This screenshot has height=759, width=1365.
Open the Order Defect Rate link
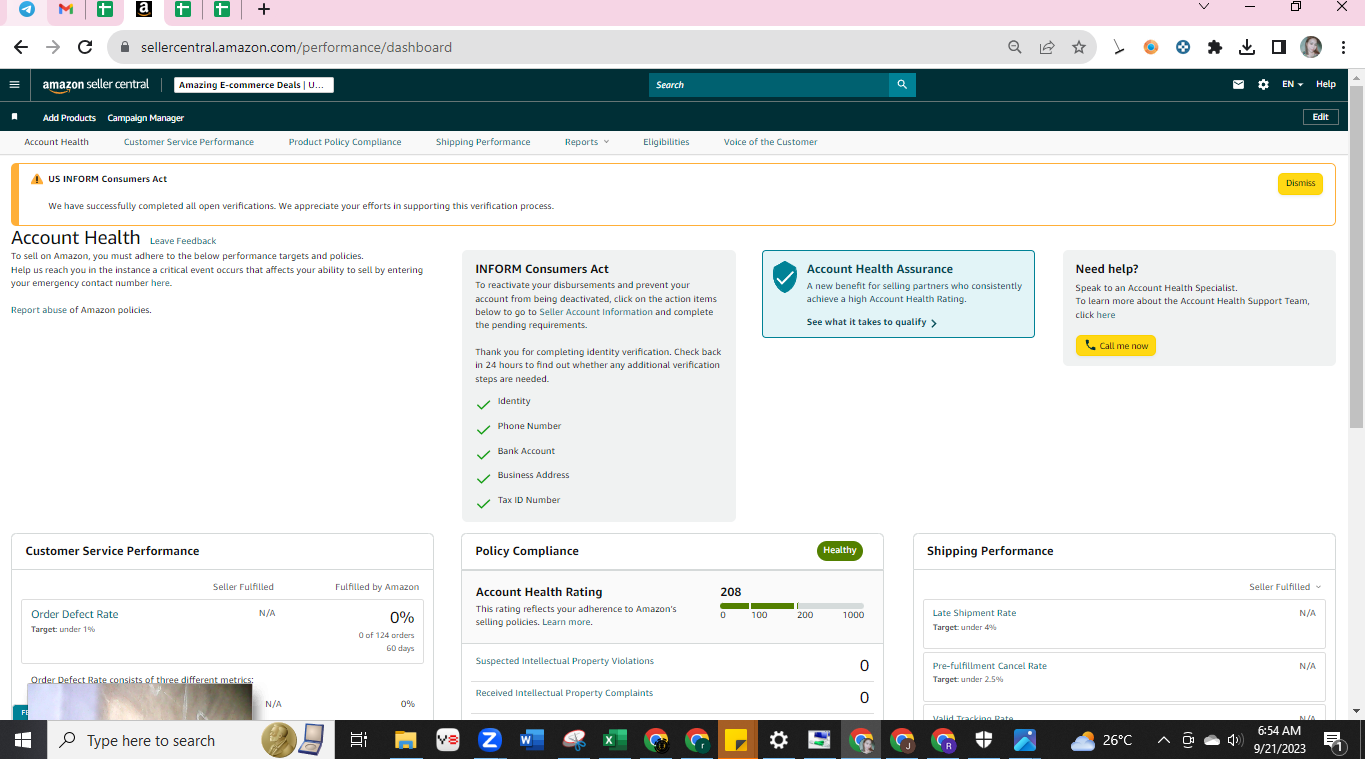click(75, 614)
